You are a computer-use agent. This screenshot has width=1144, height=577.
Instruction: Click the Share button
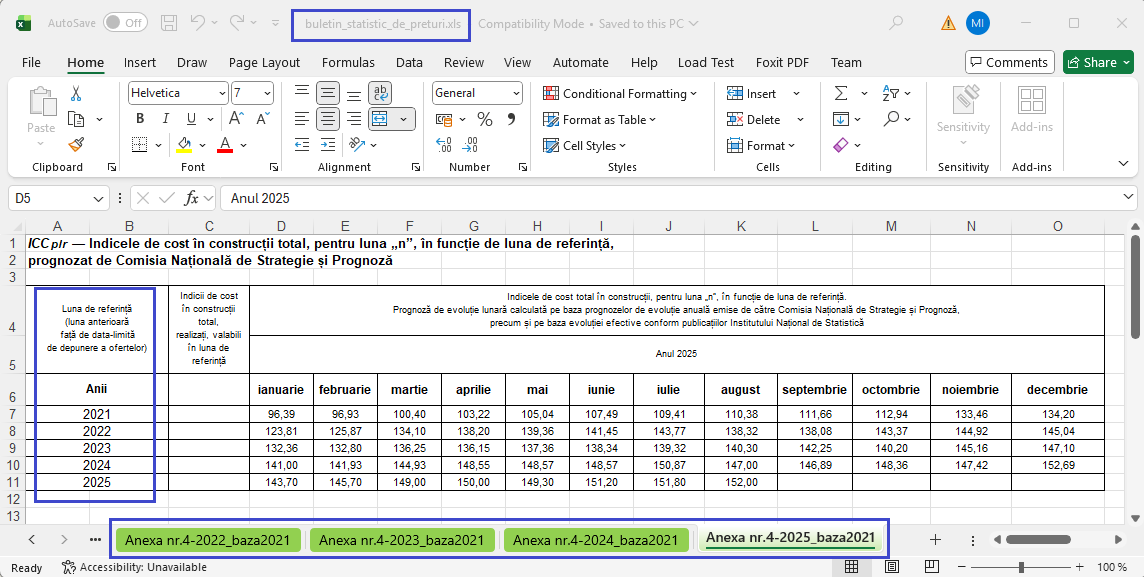click(1098, 62)
